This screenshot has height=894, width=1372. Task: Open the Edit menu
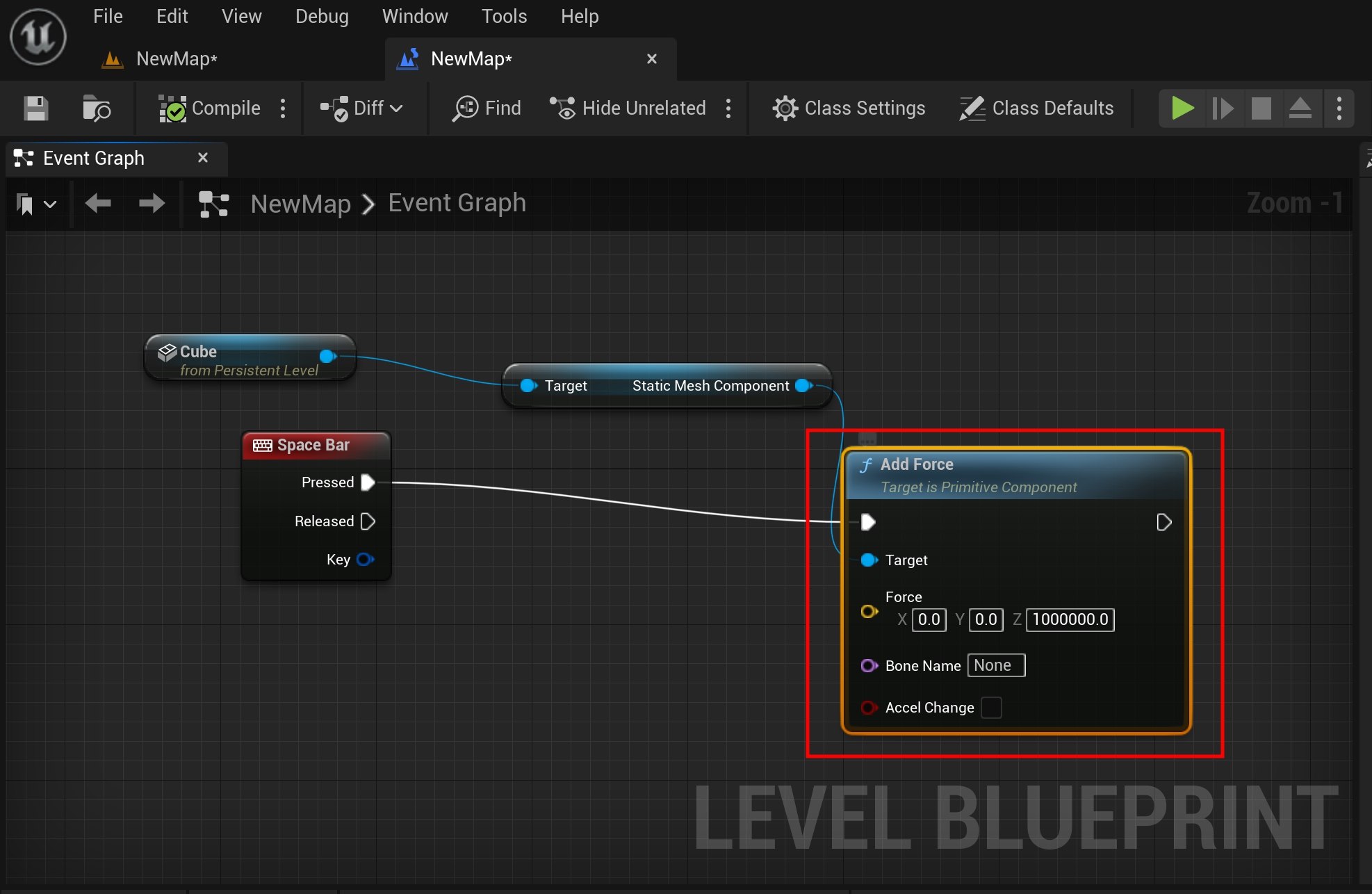(172, 16)
